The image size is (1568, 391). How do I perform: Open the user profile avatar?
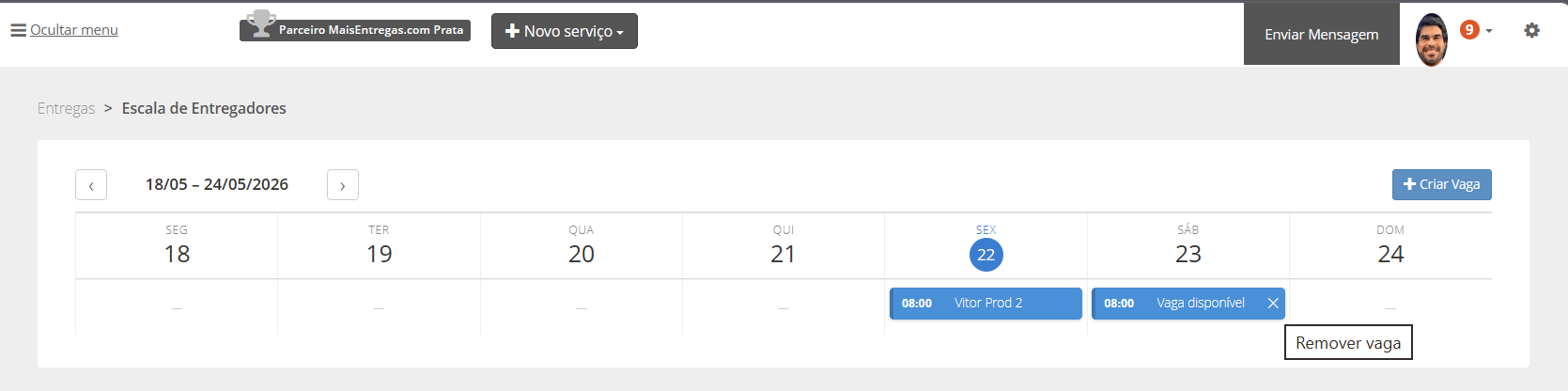(x=1432, y=39)
